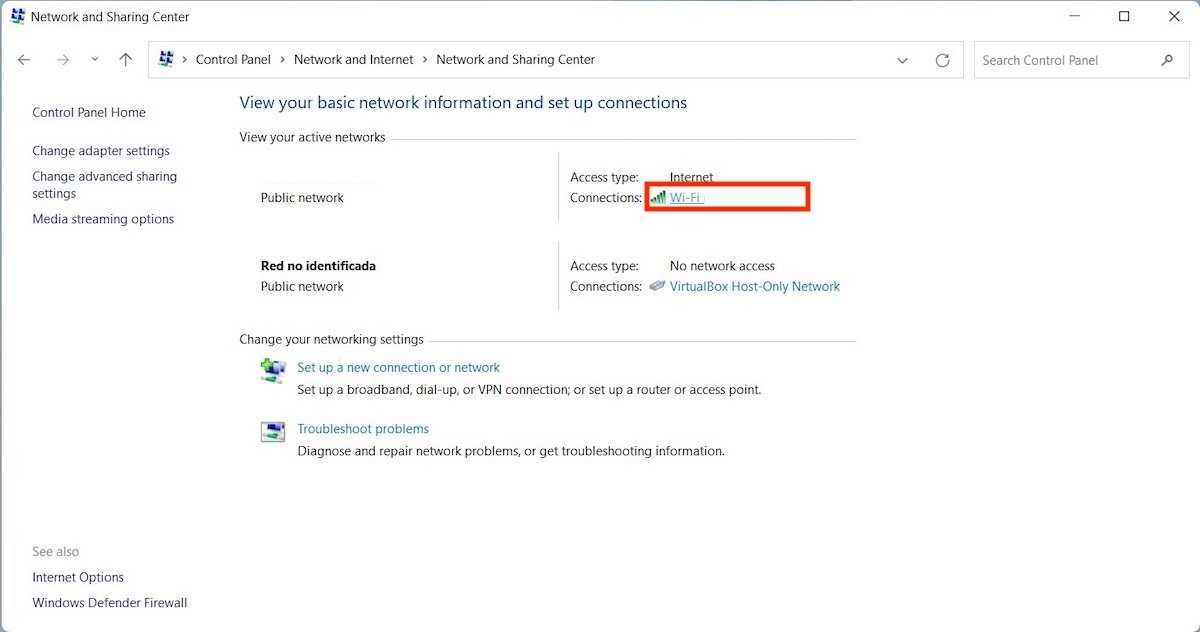This screenshot has width=1200, height=632.
Task: Open VirtualBox Host-Only Network link
Action: pyautogui.click(x=754, y=286)
